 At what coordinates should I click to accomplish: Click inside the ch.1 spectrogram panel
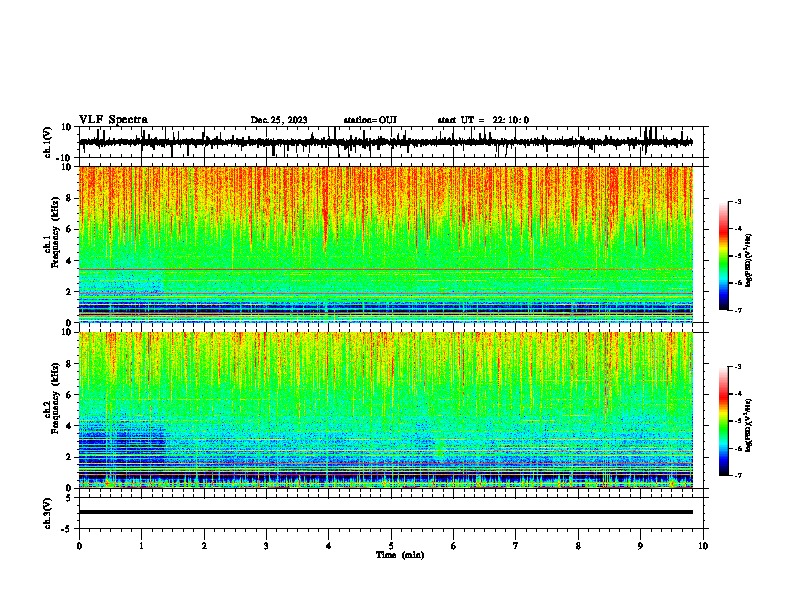[x=386, y=244]
